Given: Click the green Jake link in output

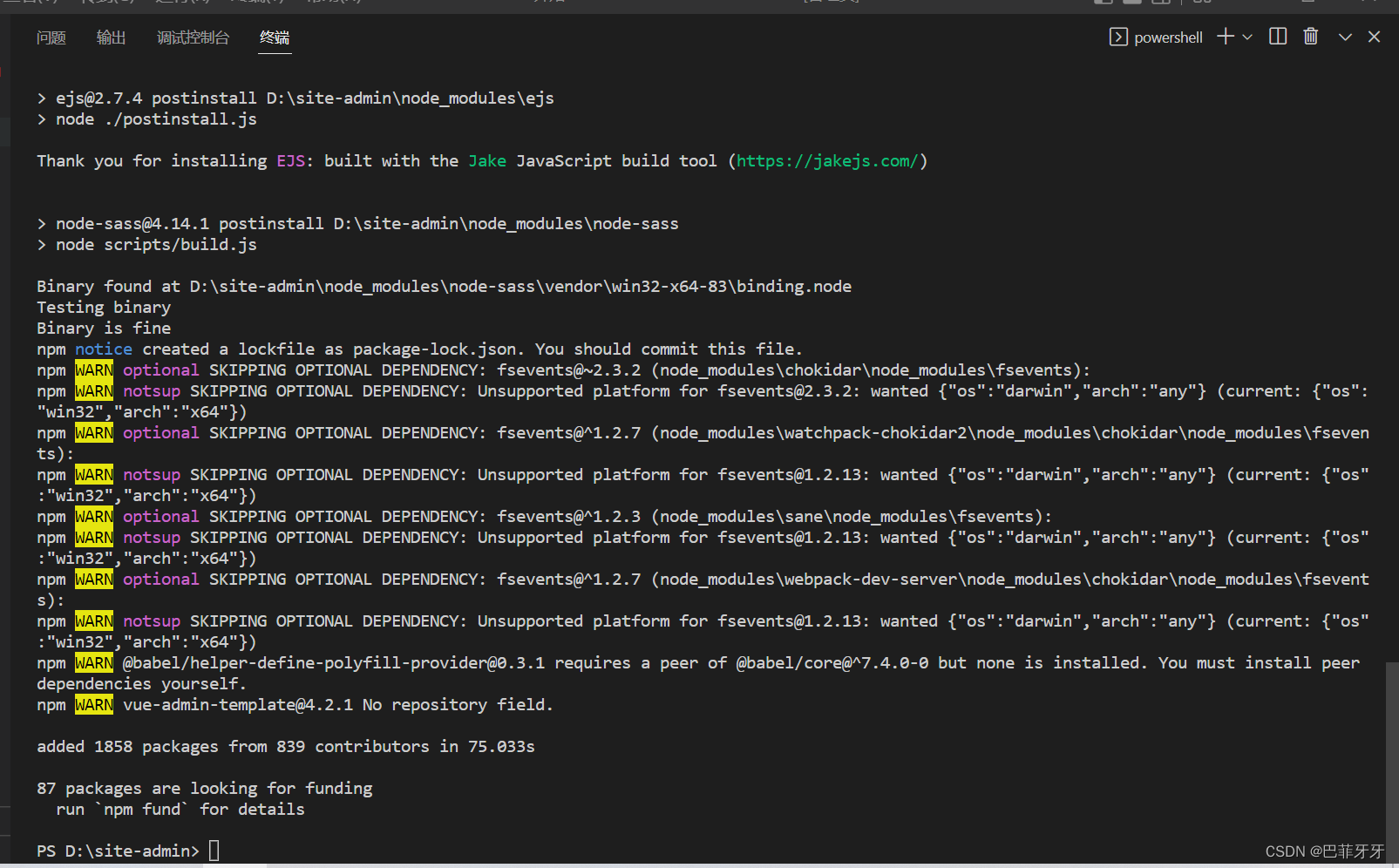Looking at the screenshot, I should click(487, 160).
